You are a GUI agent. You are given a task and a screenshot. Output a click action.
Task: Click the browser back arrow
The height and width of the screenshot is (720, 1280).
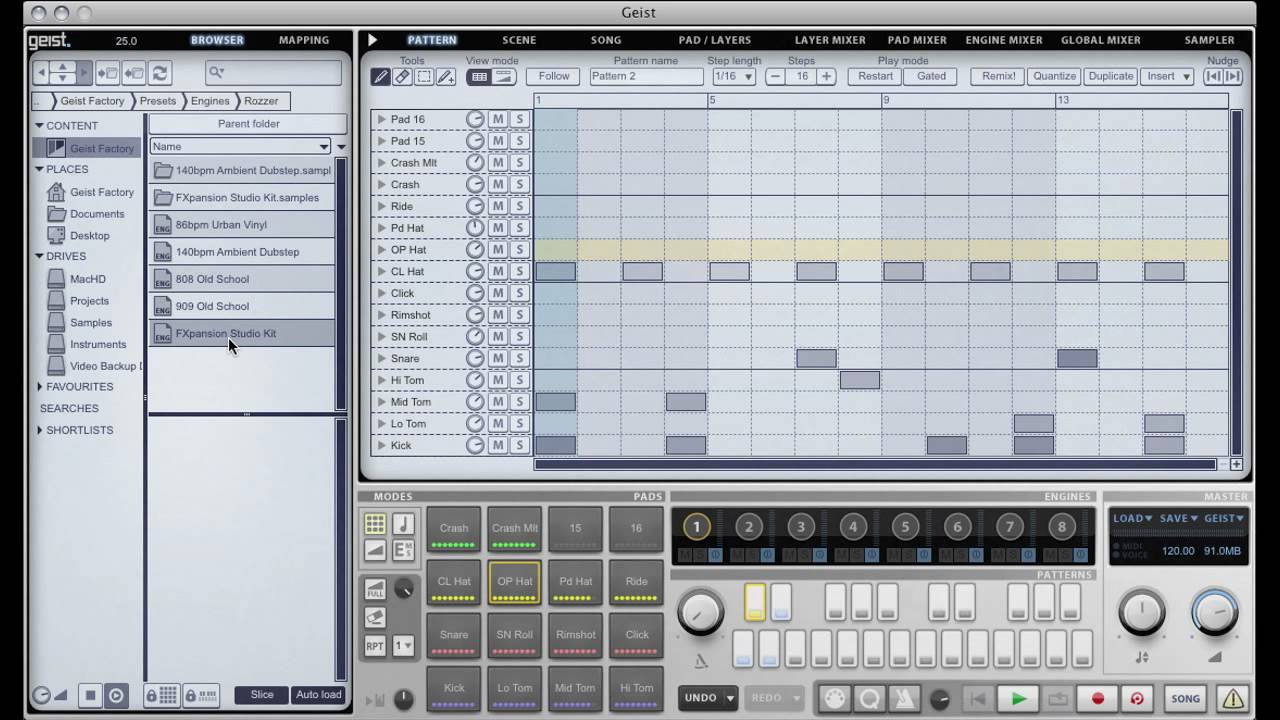point(41,73)
